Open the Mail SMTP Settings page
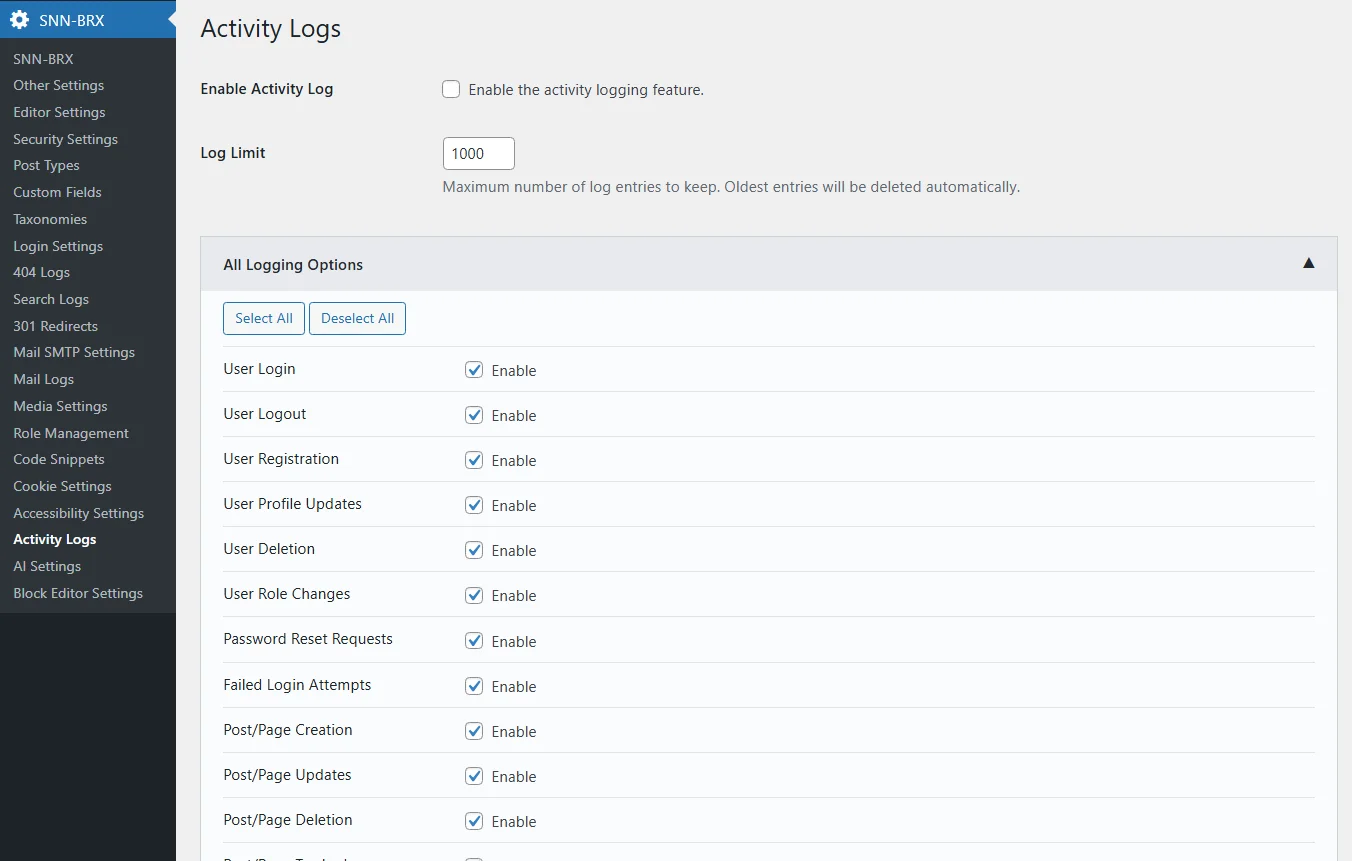The width and height of the screenshot is (1352, 861). tap(73, 352)
